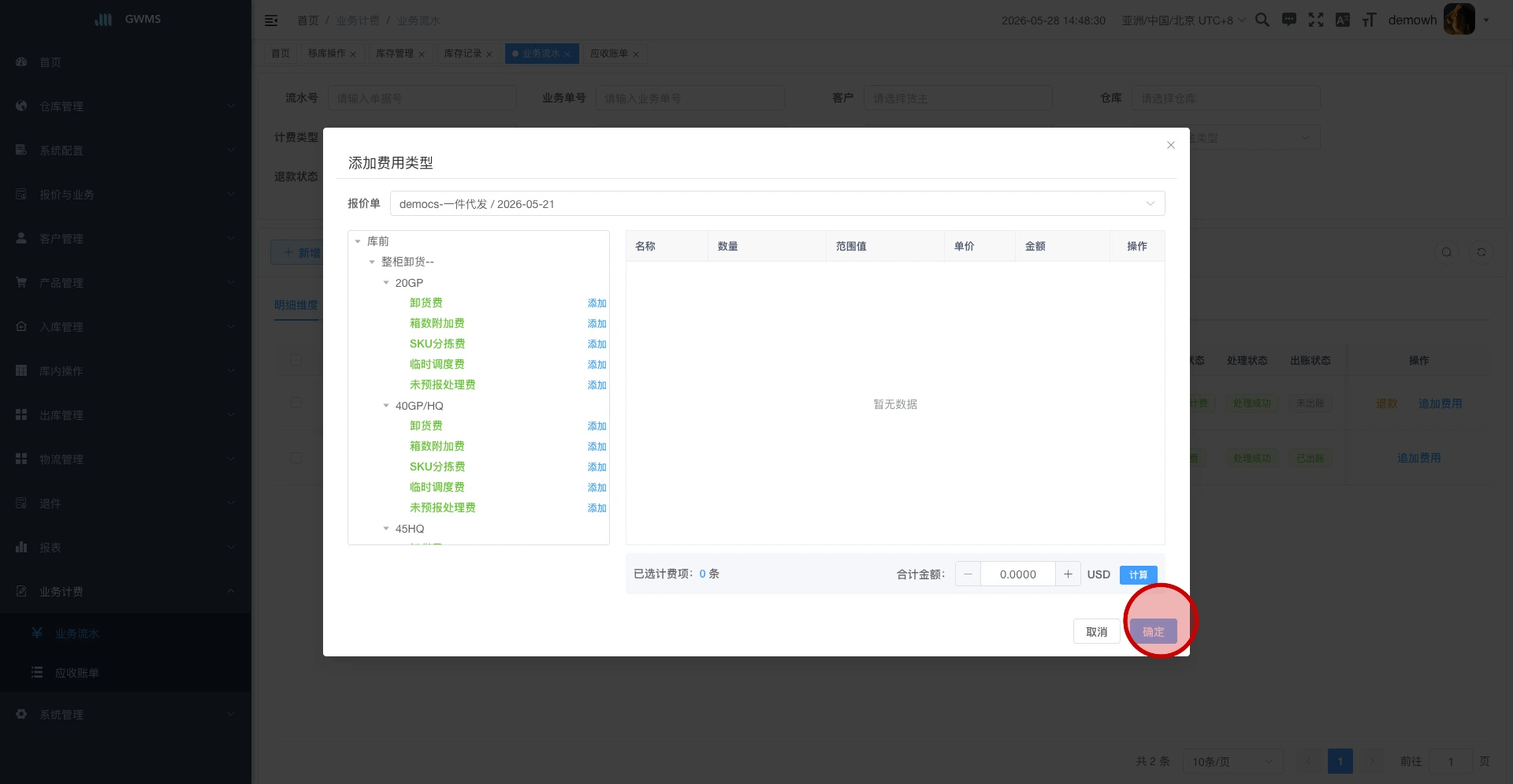Screen dimensions: 1513x784
Task: Toggle fullscreen icon in top bar
Action: (1316, 20)
